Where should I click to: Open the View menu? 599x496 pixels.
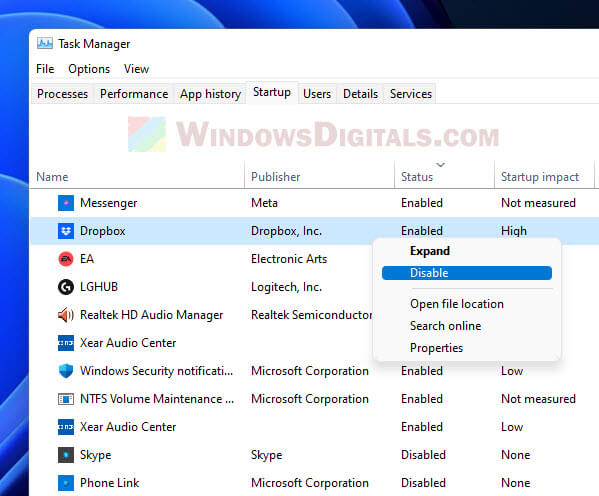click(136, 69)
